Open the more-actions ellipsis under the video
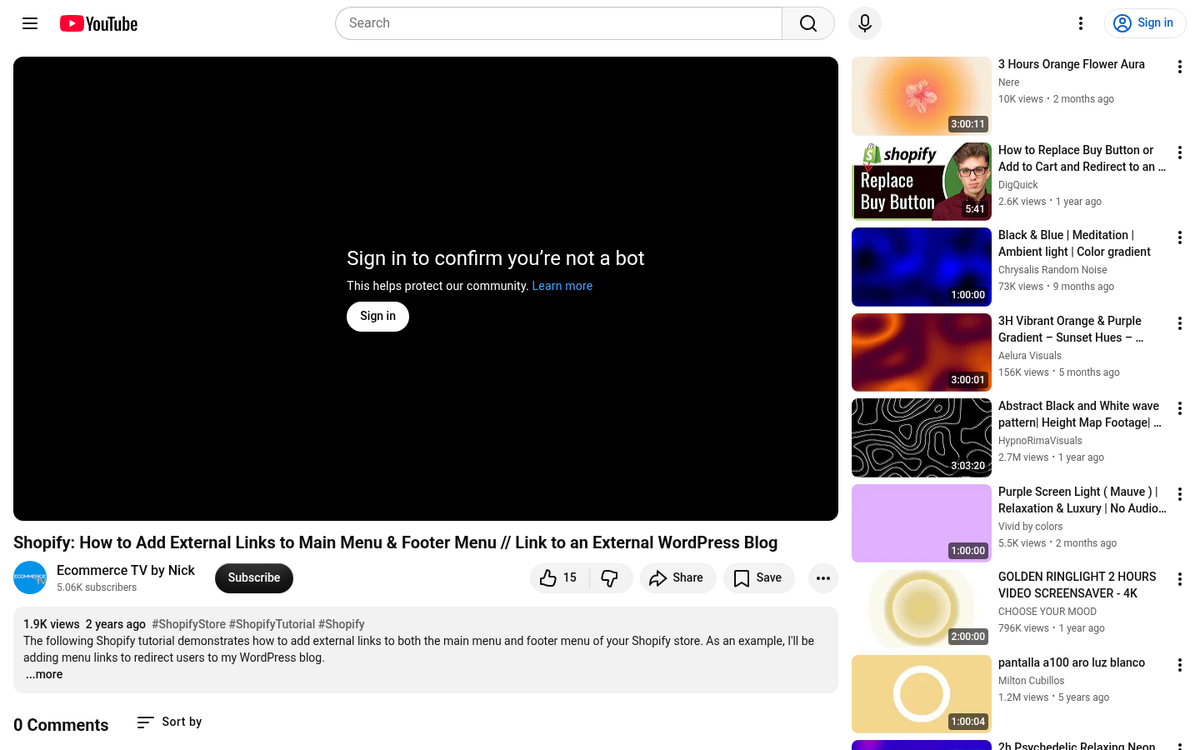The width and height of the screenshot is (1200, 750). 822,578
